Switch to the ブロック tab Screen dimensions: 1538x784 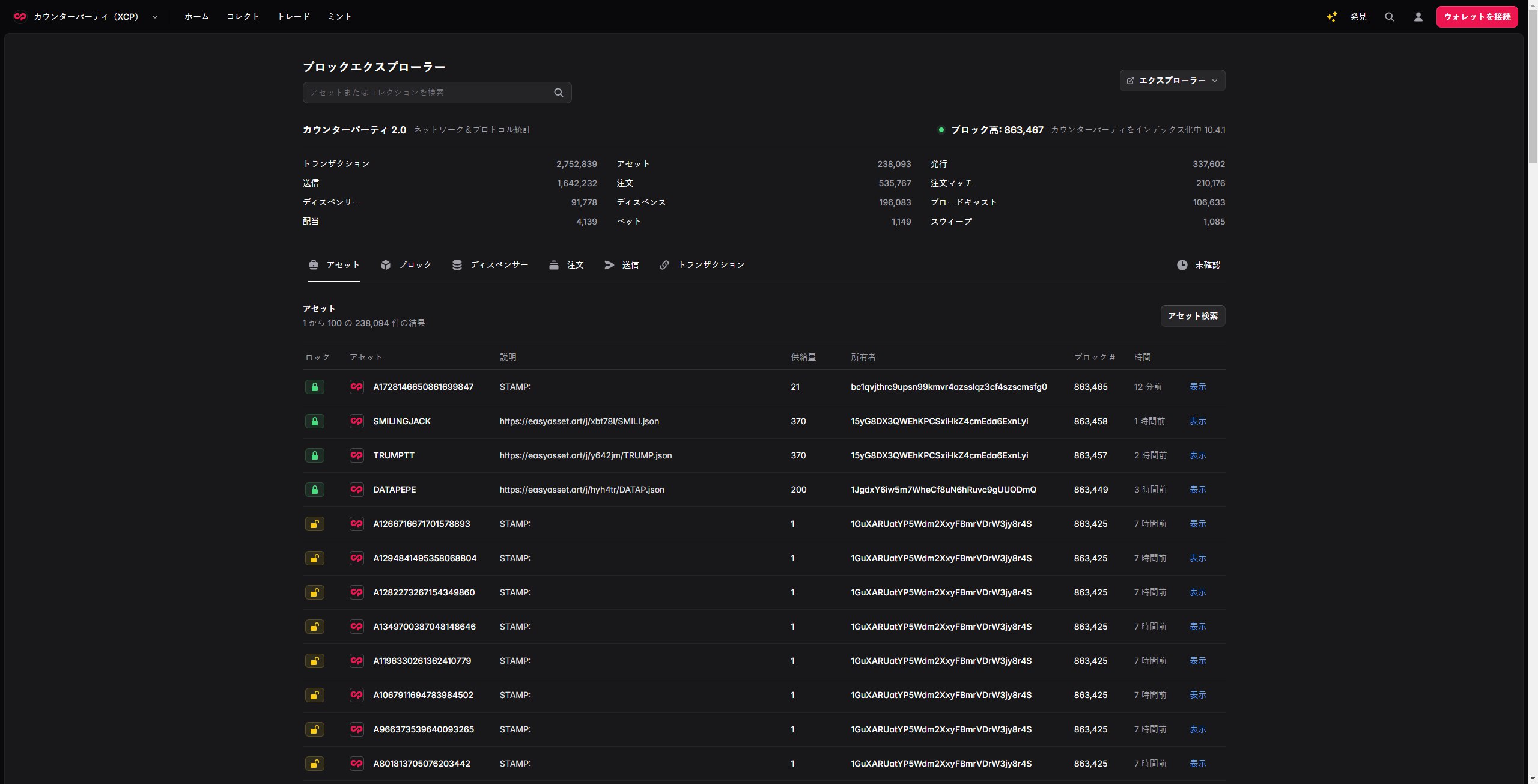(x=406, y=265)
